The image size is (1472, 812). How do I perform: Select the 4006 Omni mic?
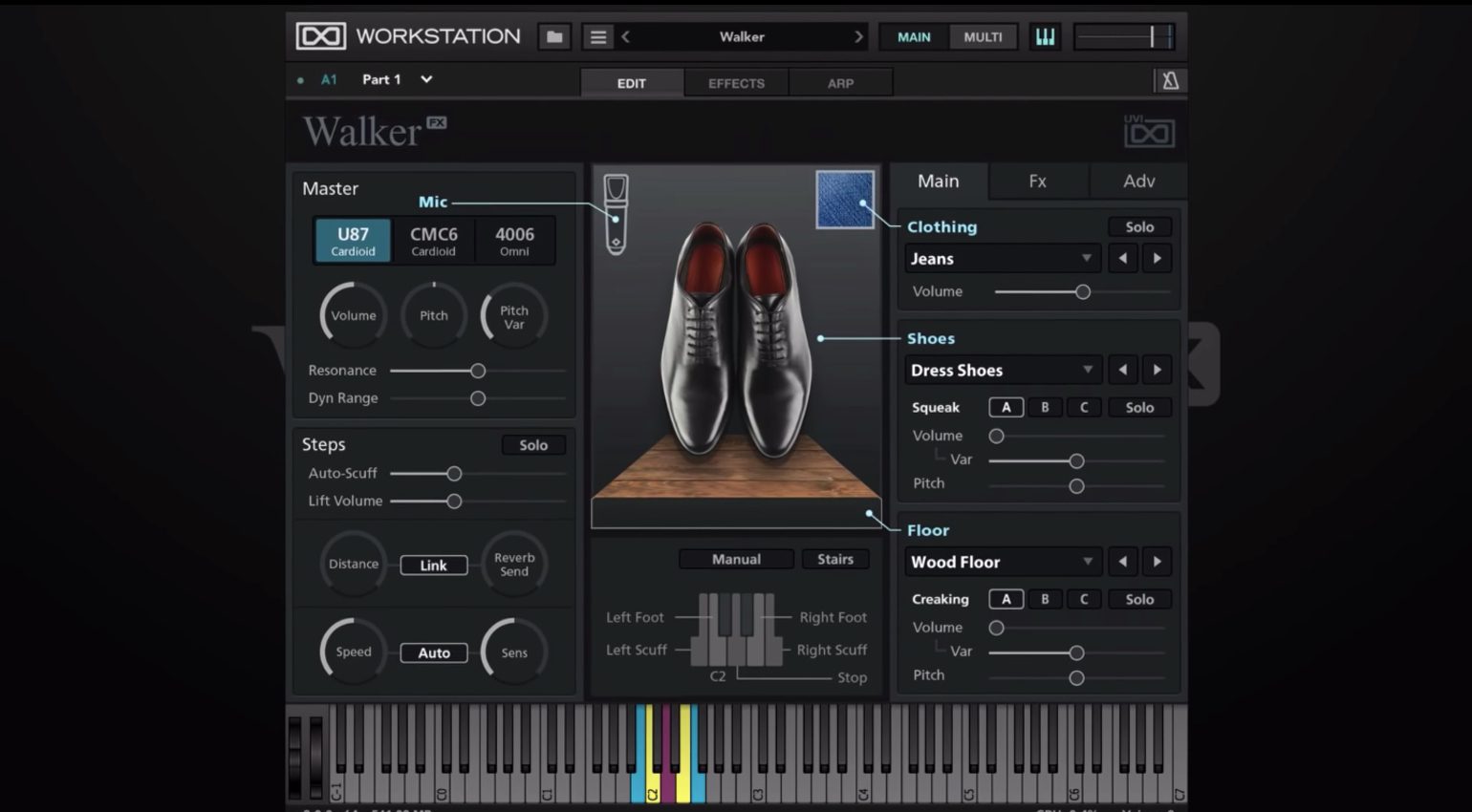tap(514, 241)
